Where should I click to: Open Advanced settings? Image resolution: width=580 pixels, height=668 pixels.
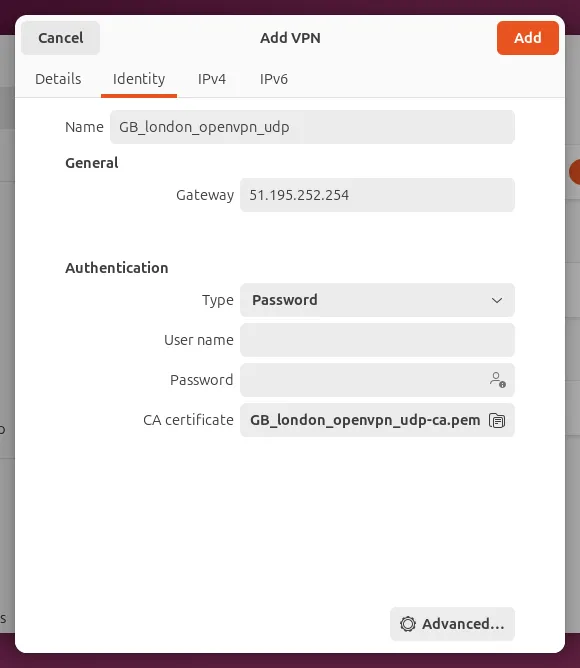[452, 624]
